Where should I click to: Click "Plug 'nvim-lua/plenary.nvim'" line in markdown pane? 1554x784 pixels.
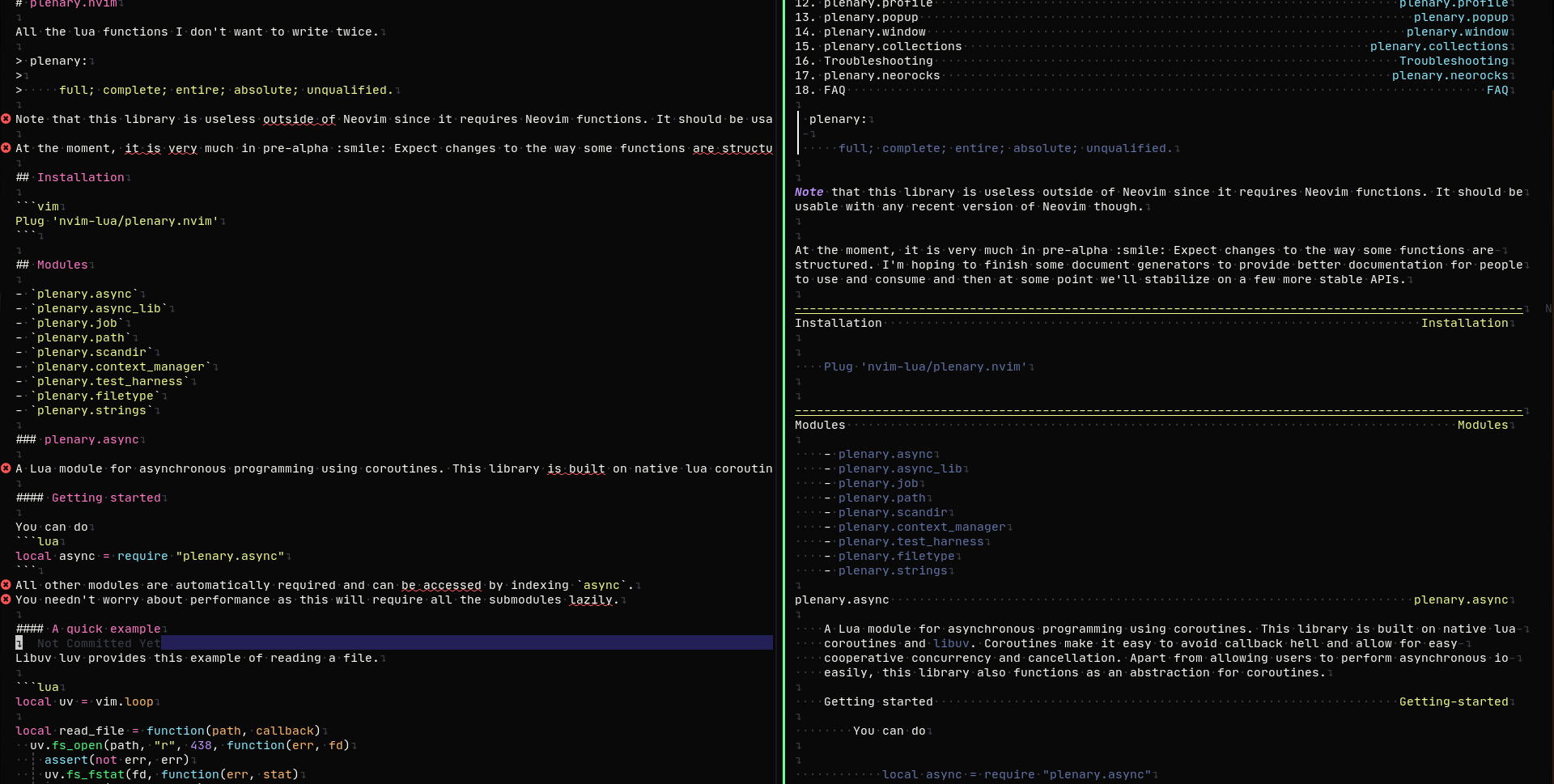[117, 221]
